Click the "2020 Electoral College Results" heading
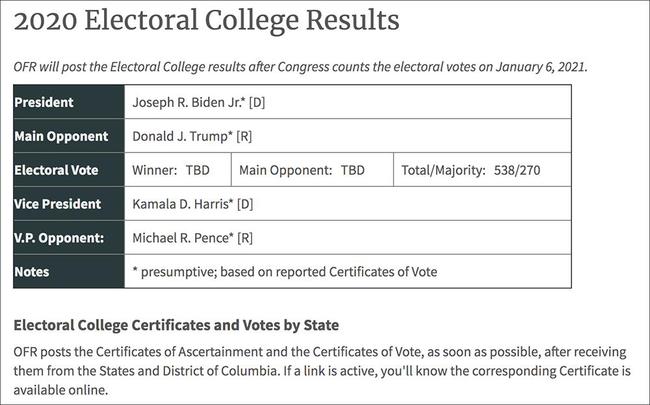This screenshot has width=650, height=405. point(206,20)
